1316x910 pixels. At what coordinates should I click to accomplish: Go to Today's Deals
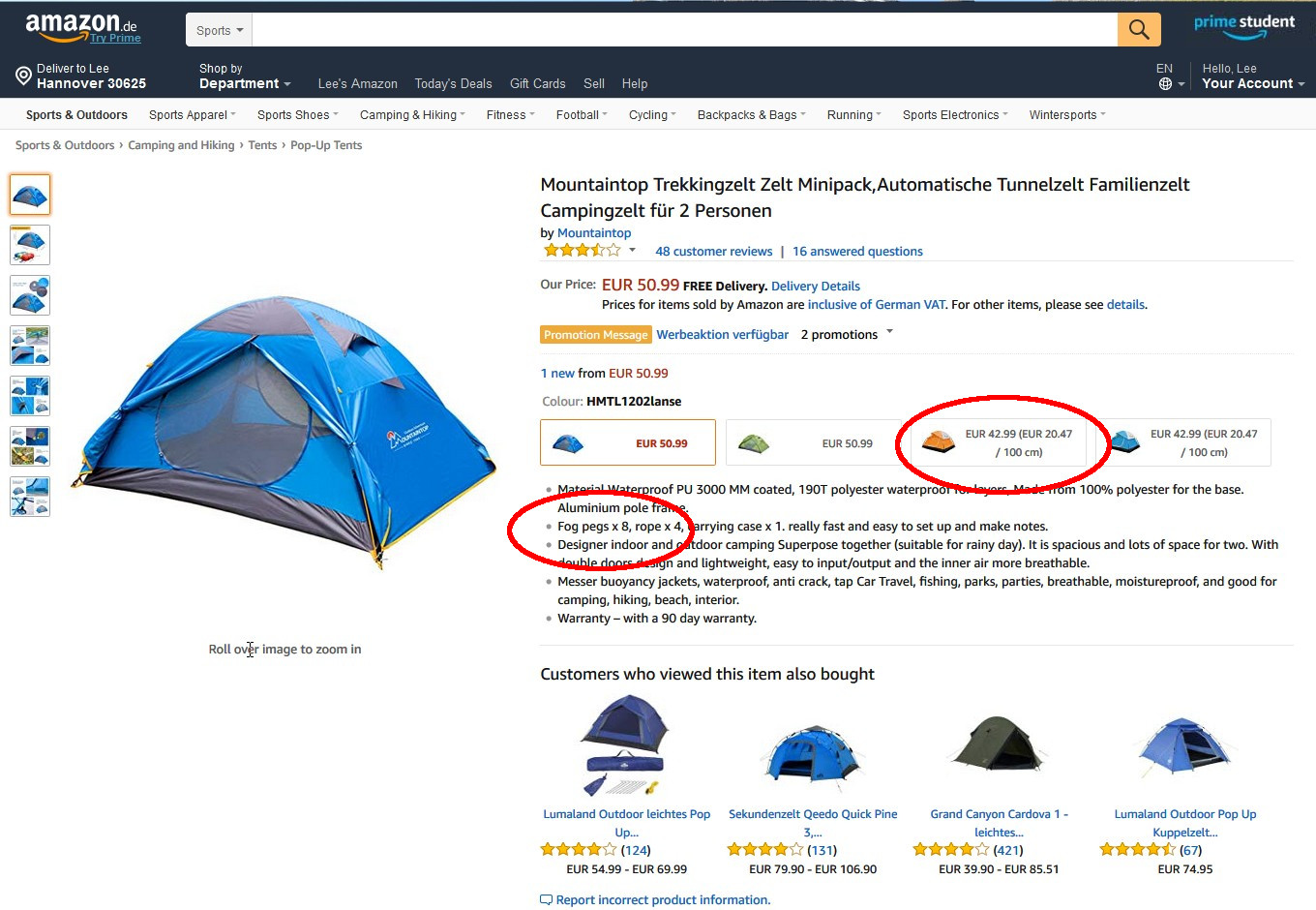click(x=453, y=83)
